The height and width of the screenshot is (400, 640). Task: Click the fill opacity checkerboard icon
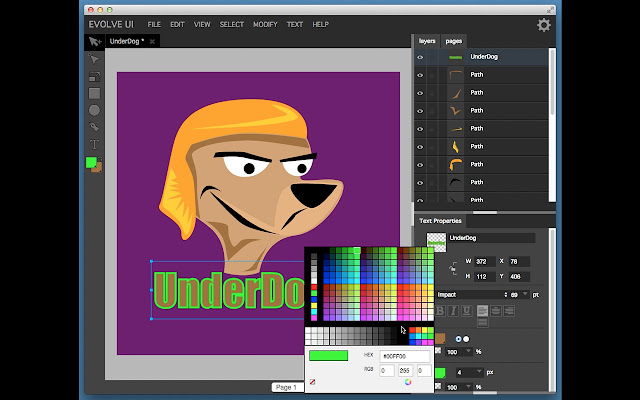(438, 351)
